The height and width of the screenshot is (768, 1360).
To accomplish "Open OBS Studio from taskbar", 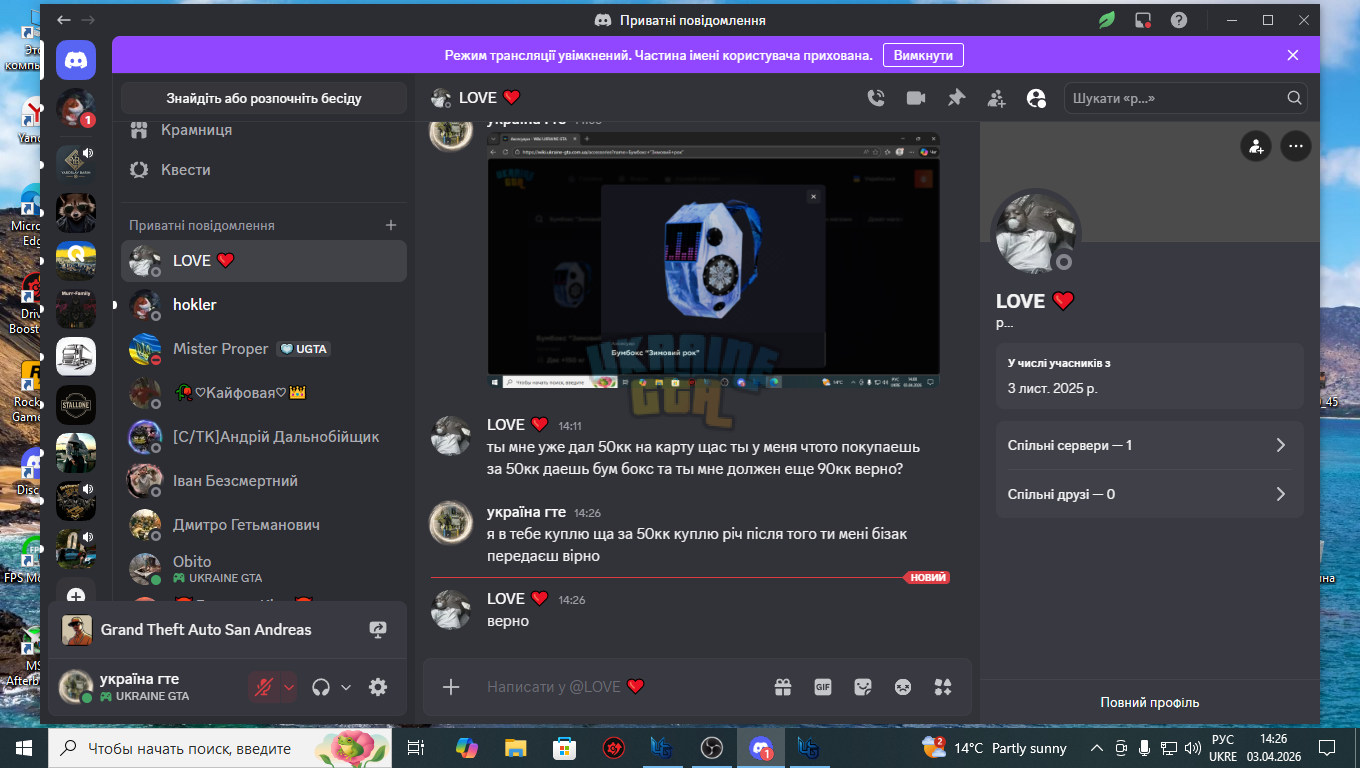I will pos(711,747).
